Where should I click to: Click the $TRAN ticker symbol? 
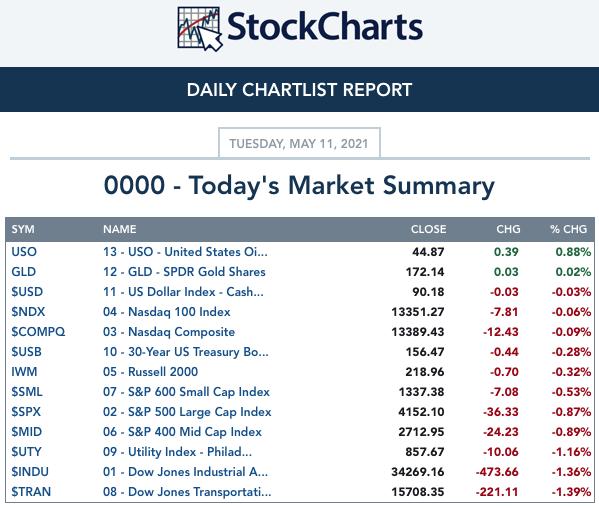click(x=31, y=492)
